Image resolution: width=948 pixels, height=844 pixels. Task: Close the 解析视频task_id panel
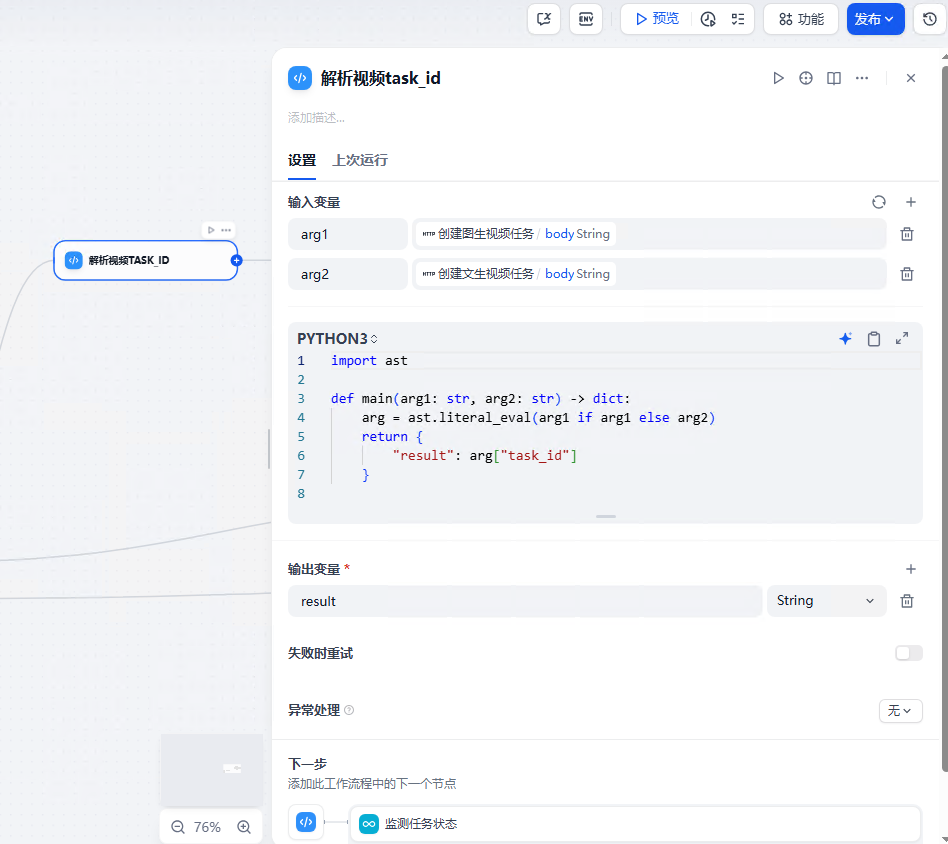click(911, 78)
